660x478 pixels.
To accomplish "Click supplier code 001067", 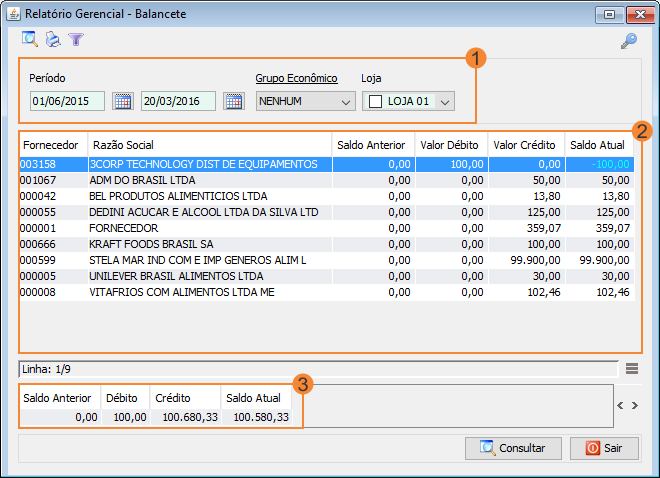I will (x=38, y=180).
